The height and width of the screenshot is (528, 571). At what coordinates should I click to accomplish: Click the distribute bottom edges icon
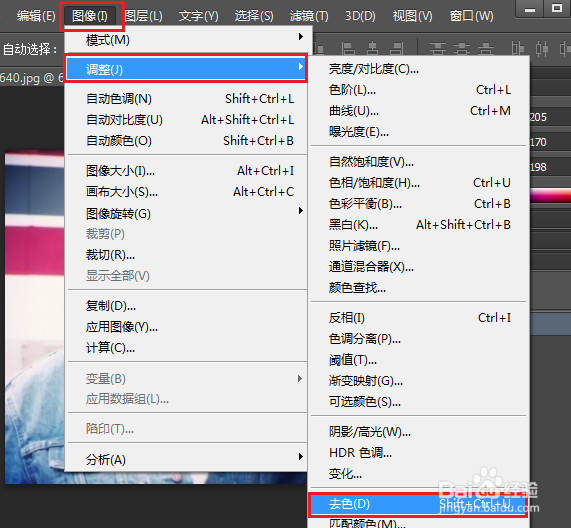coord(486,48)
